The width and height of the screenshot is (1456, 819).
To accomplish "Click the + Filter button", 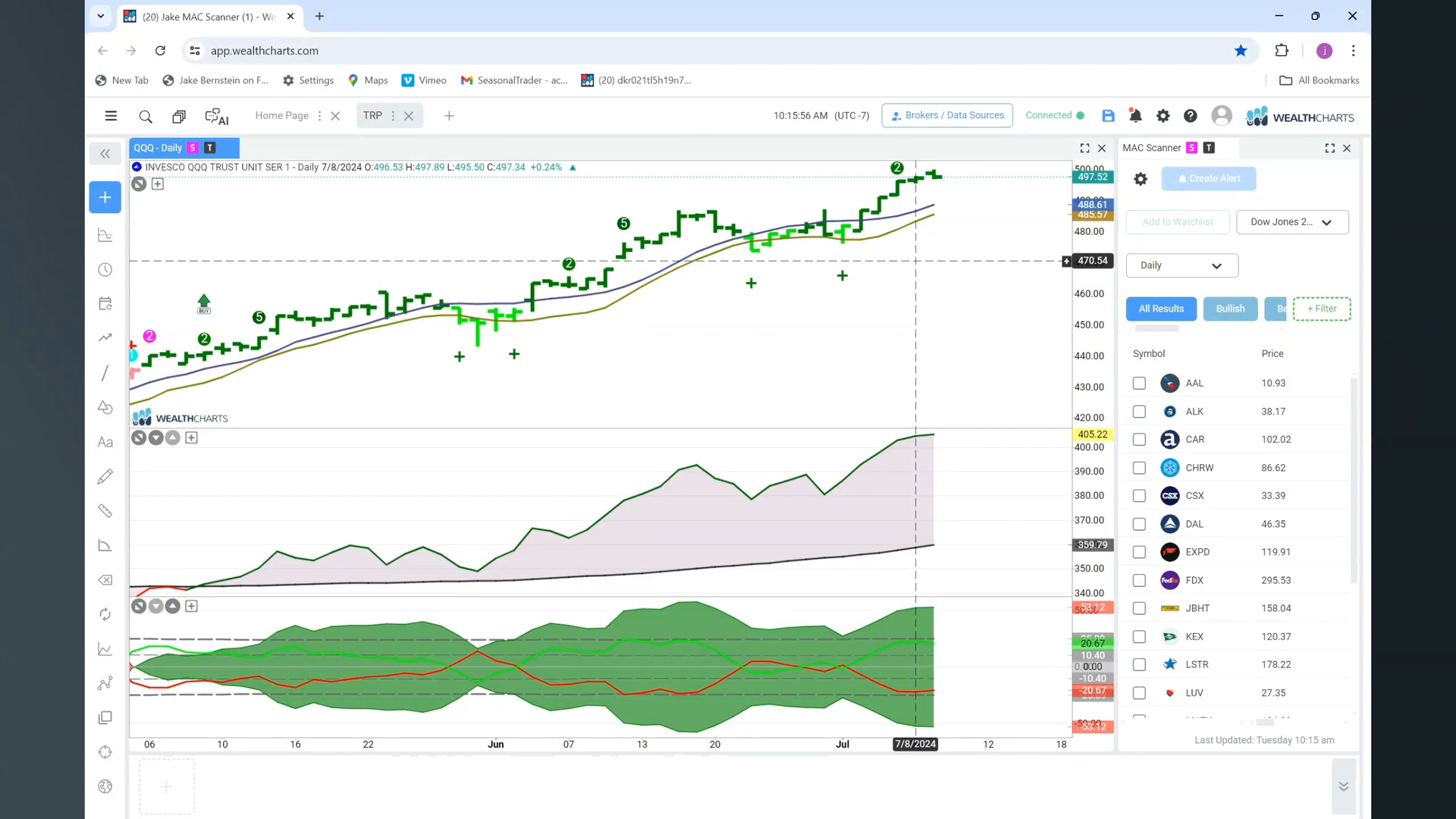I will tap(1322, 309).
